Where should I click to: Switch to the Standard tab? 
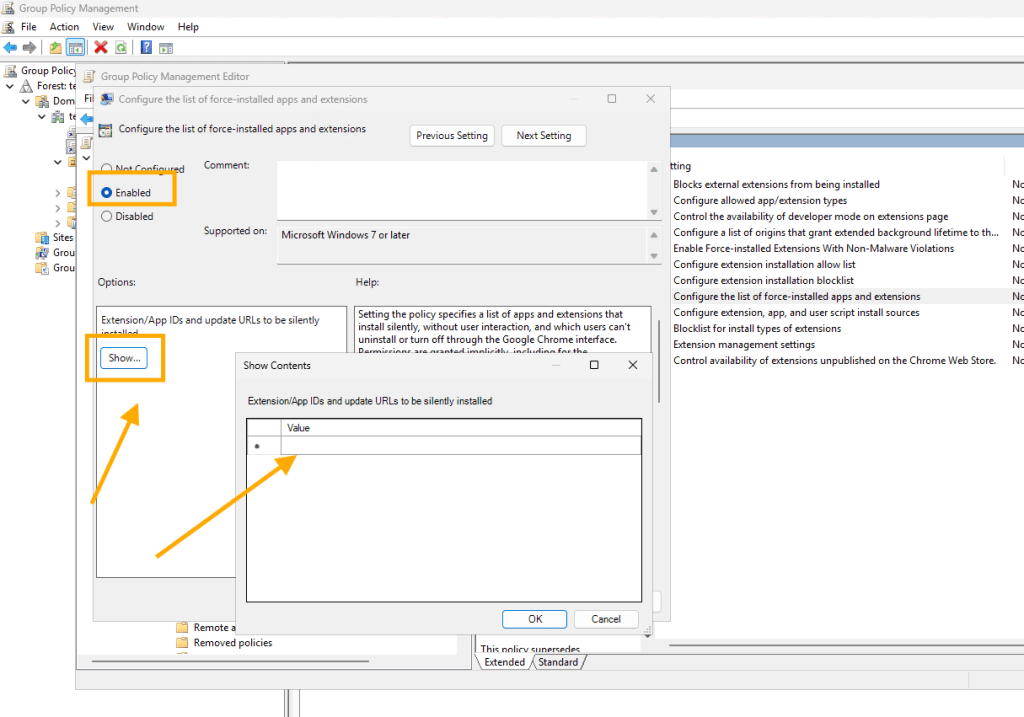(558, 662)
